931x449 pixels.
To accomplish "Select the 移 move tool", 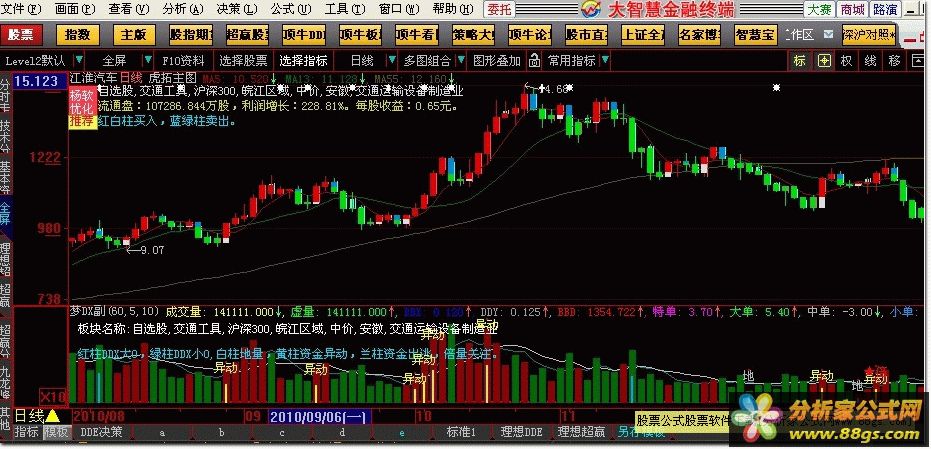I will [x=894, y=61].
